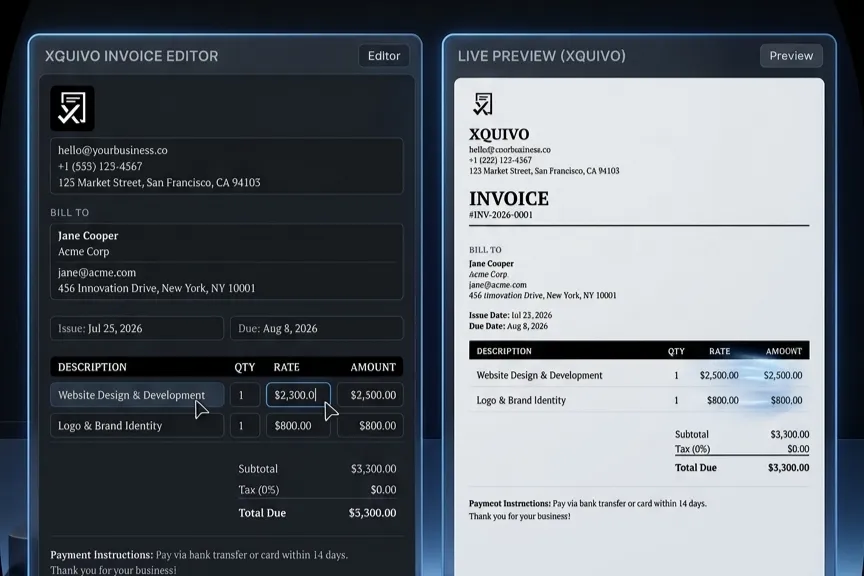Edit the quantity field for Logo & Brand Identity

point(245,426)
